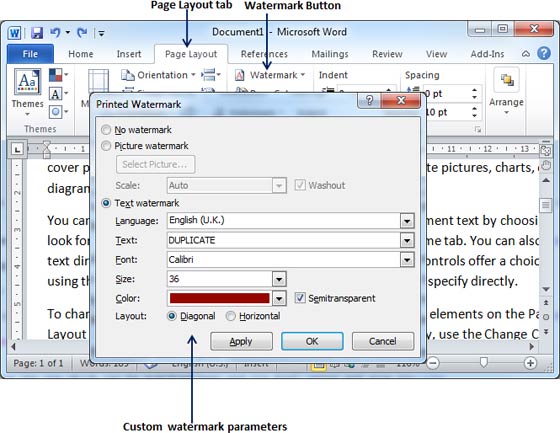Open Microsoft Word Help question mark icon
The image size is (560, 433).
click(544, 54)
